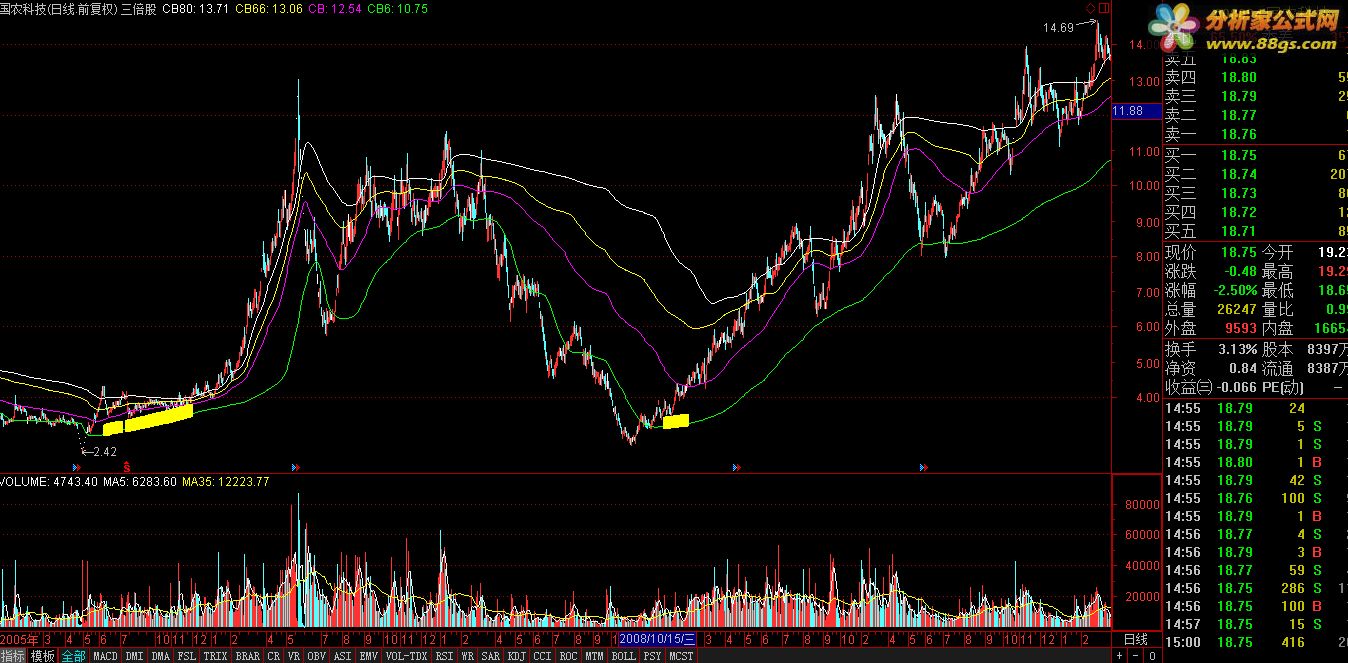Click the CB: 12.54 indicator value

(335, 8)
